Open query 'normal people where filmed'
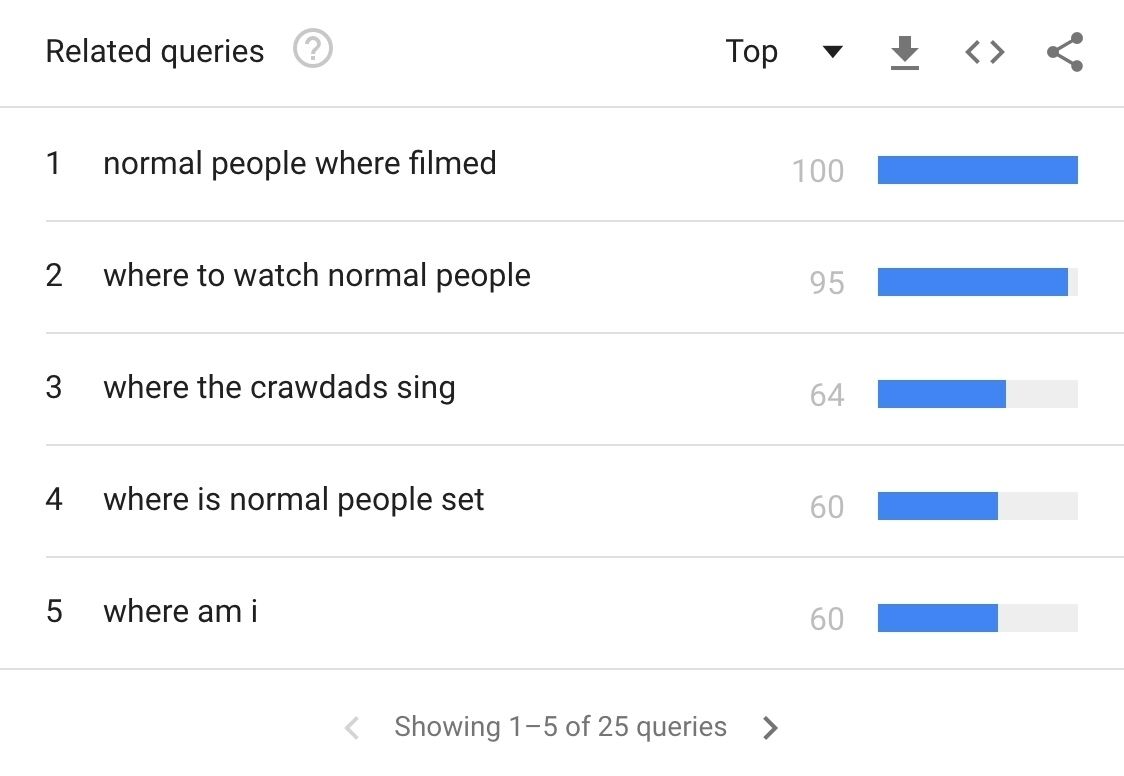This screenshot has height=776, width=1124. click(x=299, y=163)
